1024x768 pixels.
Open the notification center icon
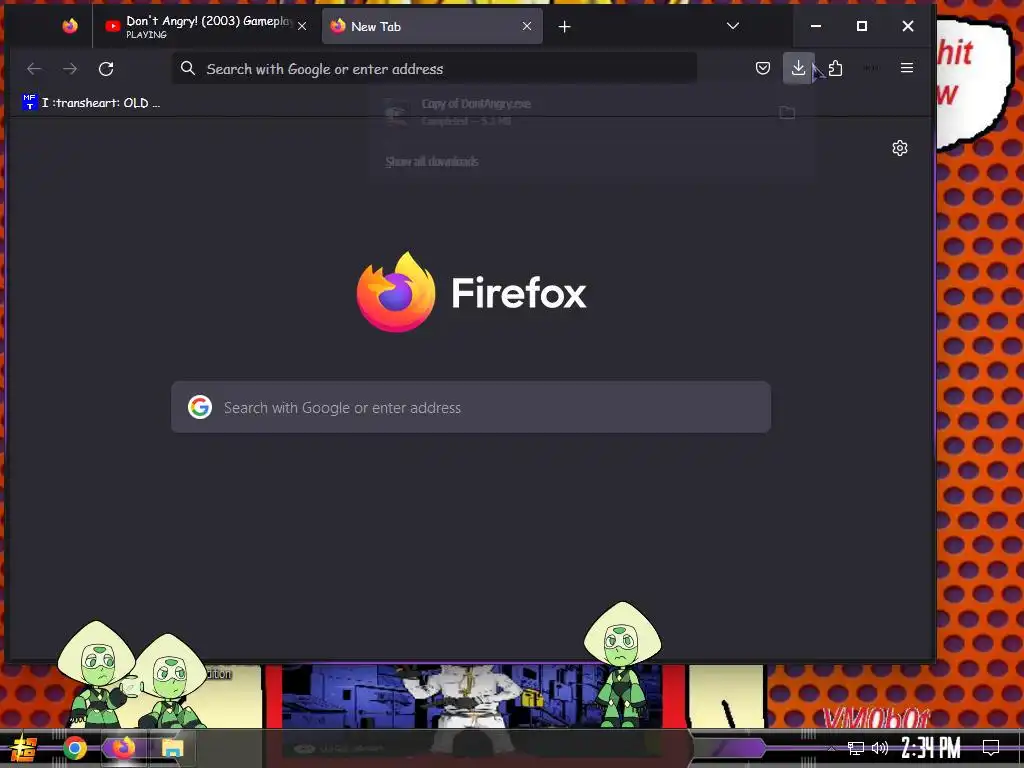[x=991, y=748]
